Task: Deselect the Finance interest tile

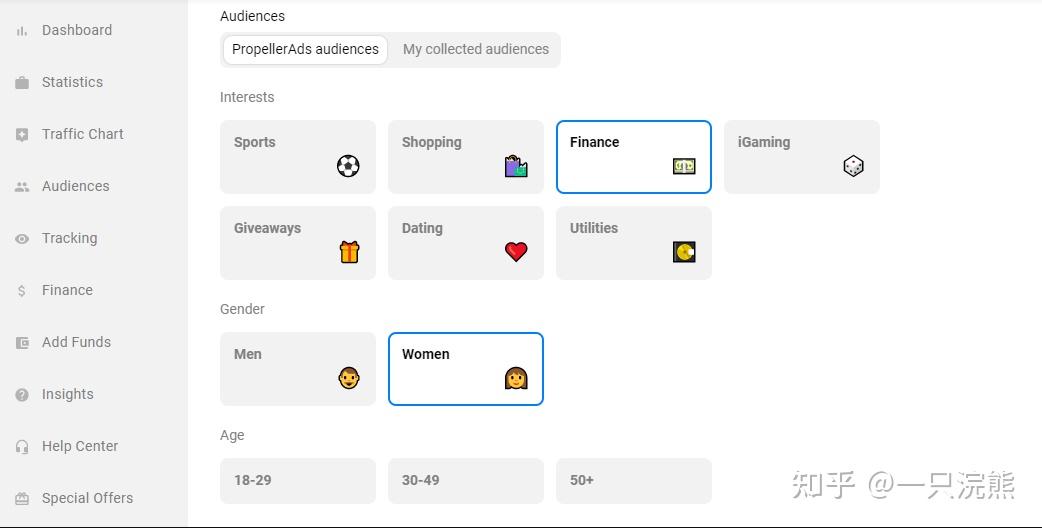Action: click(x=633, y=157)
